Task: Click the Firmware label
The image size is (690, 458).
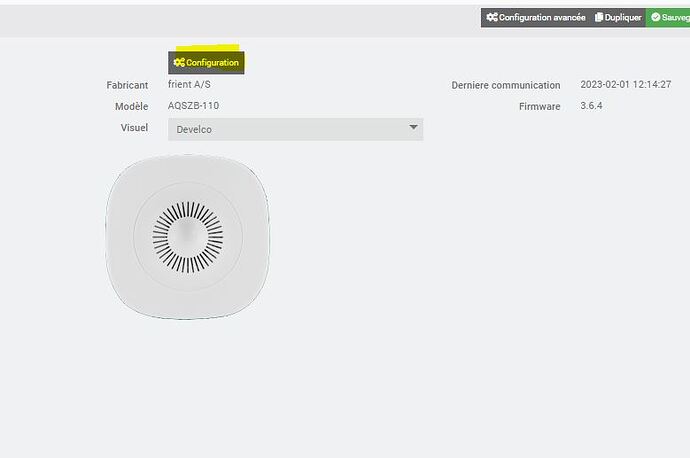Action: [540, 106]
